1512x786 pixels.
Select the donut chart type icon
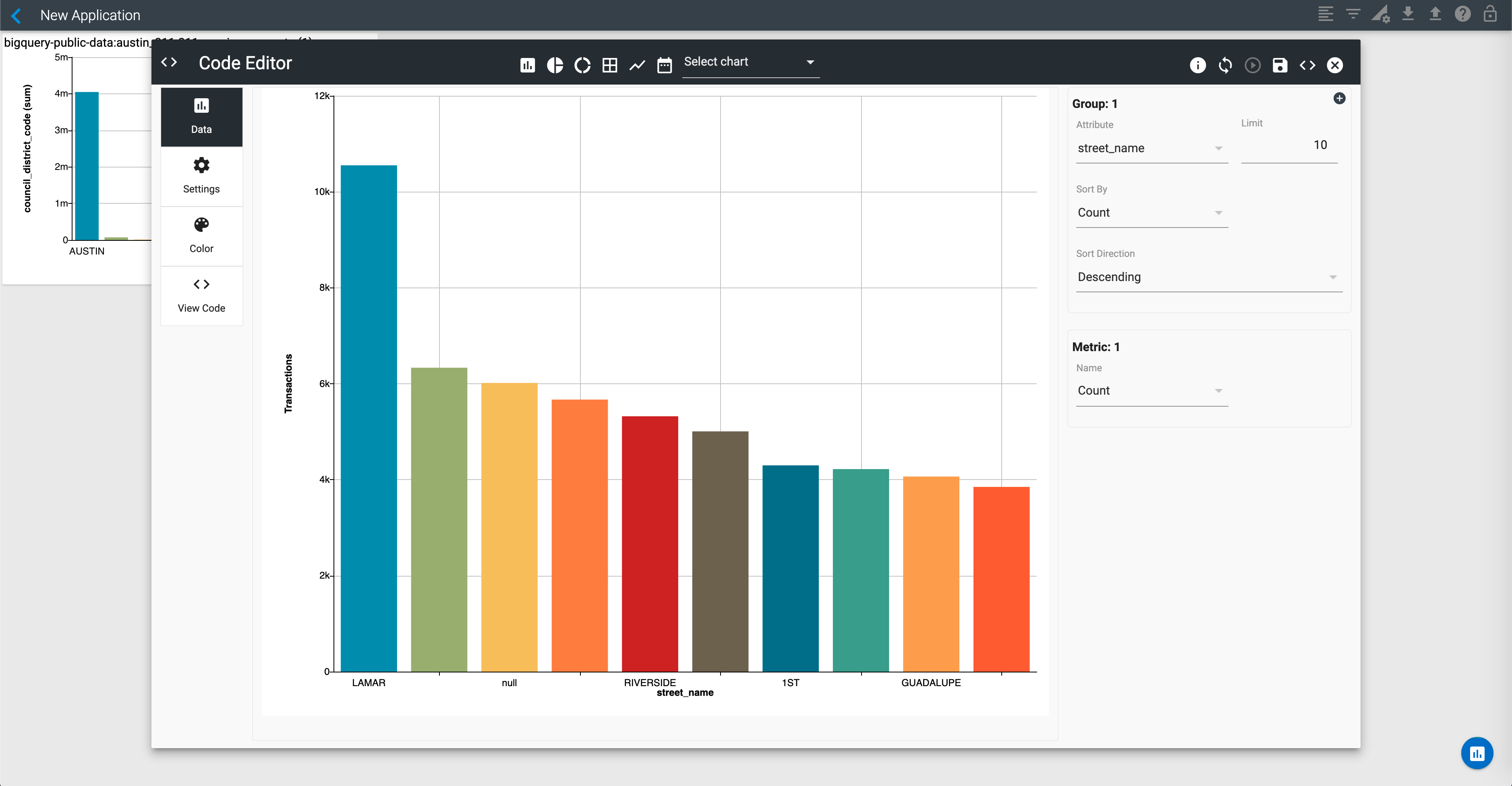[x=582, y=65]
